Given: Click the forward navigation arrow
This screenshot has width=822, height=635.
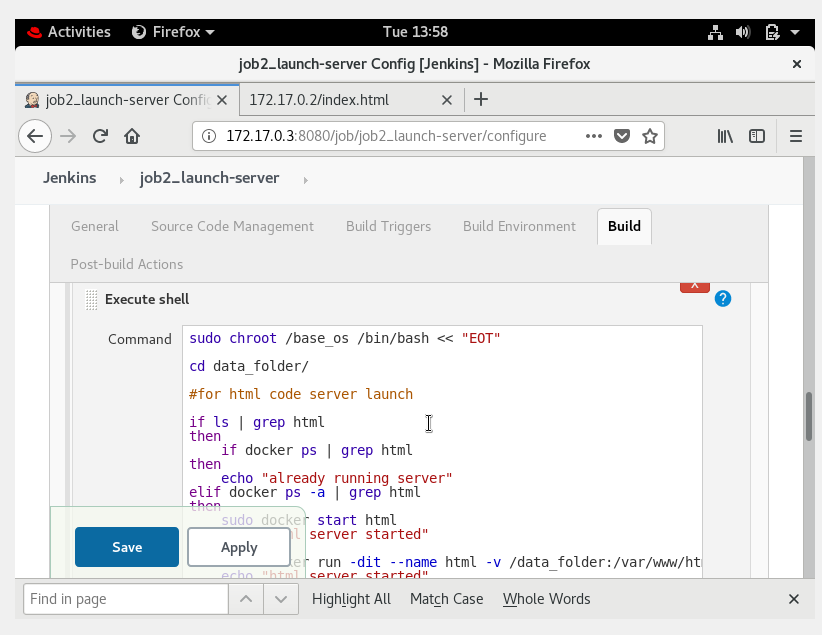Looking at the screenshot, I should click(x=68, y=136).
